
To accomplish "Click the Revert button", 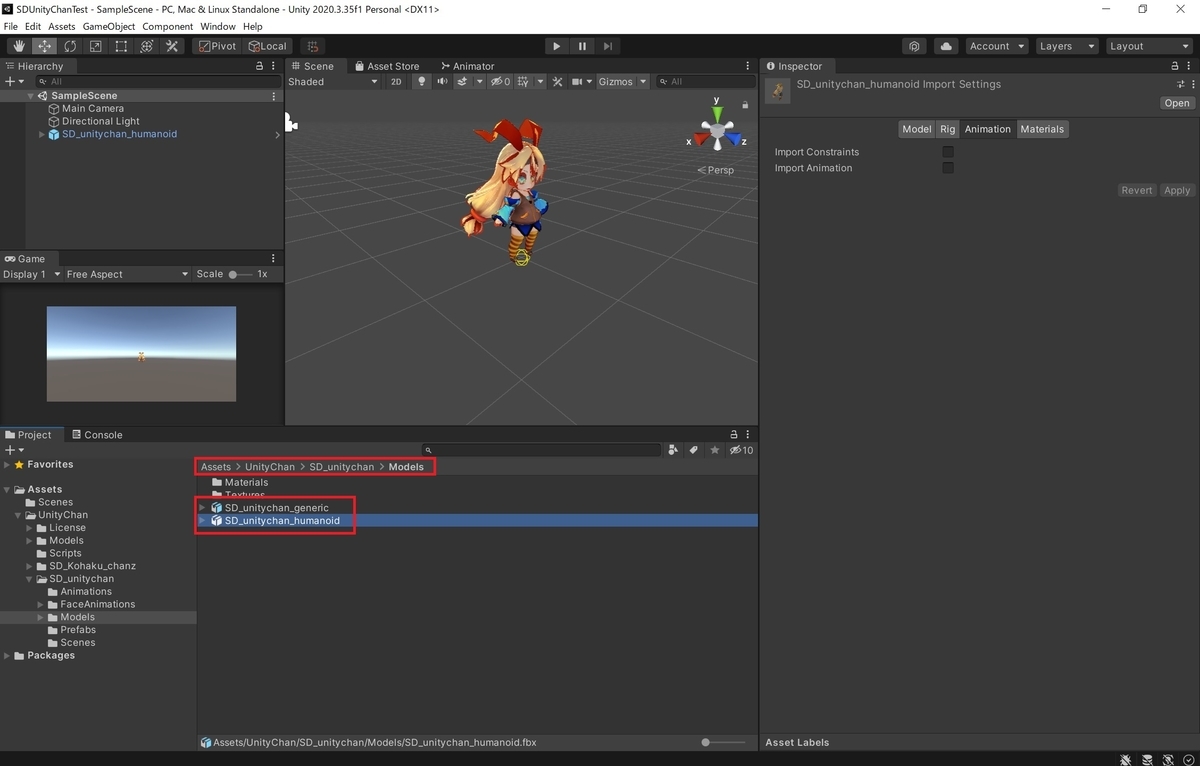I will tap(1137, 190).
